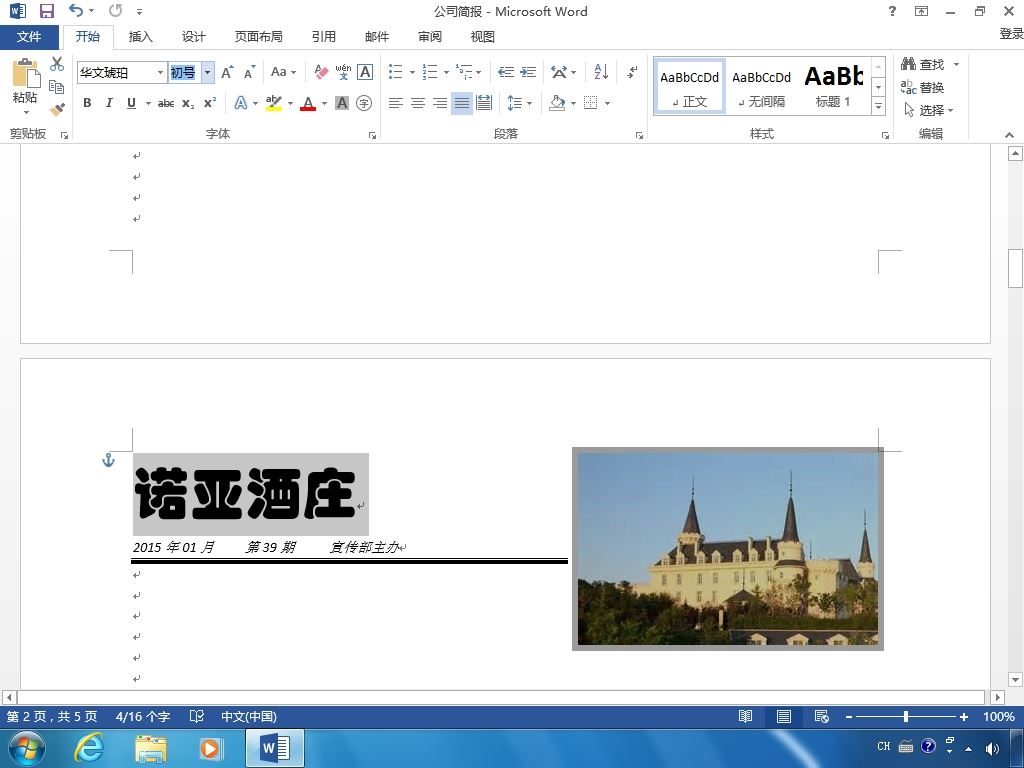Image resolution: width=1024 pixels, height=768 pixels.
Task: Click the zoom out minus button
Action: click(848, 717)
